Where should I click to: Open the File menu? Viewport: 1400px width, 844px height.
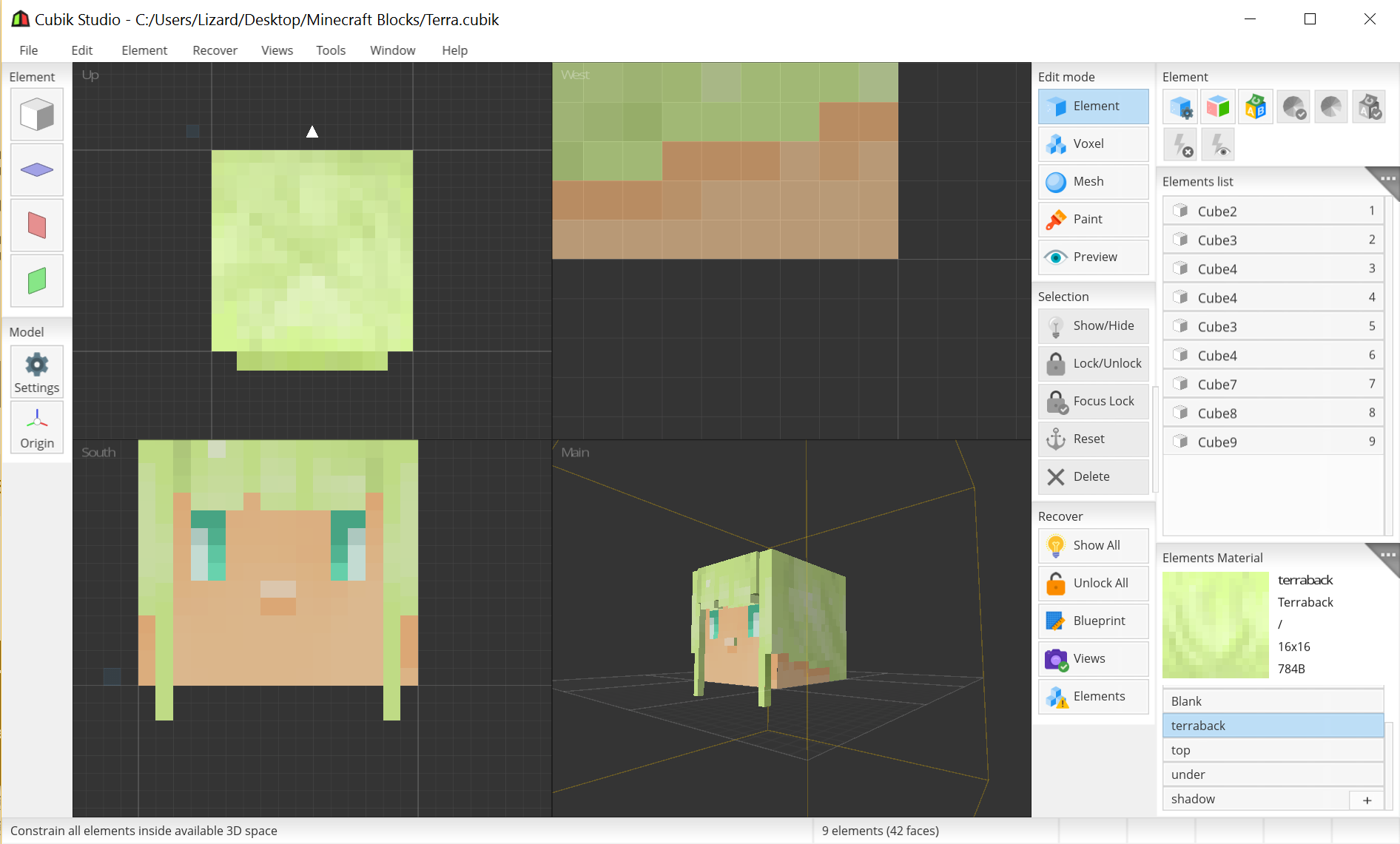click(x=29, y=50)
